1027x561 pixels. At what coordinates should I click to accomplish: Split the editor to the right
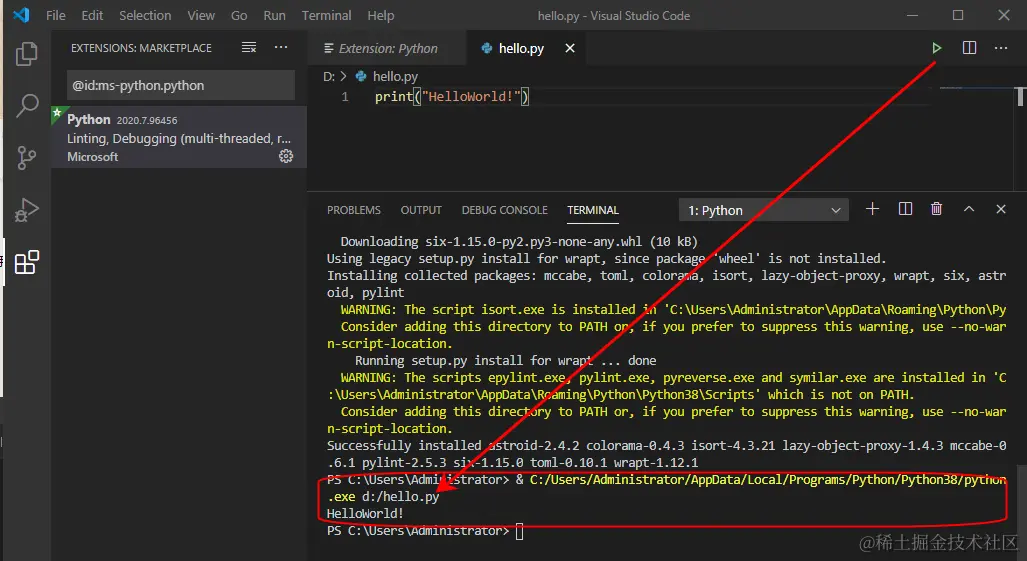pyautogui.click(x=969, y=48)
